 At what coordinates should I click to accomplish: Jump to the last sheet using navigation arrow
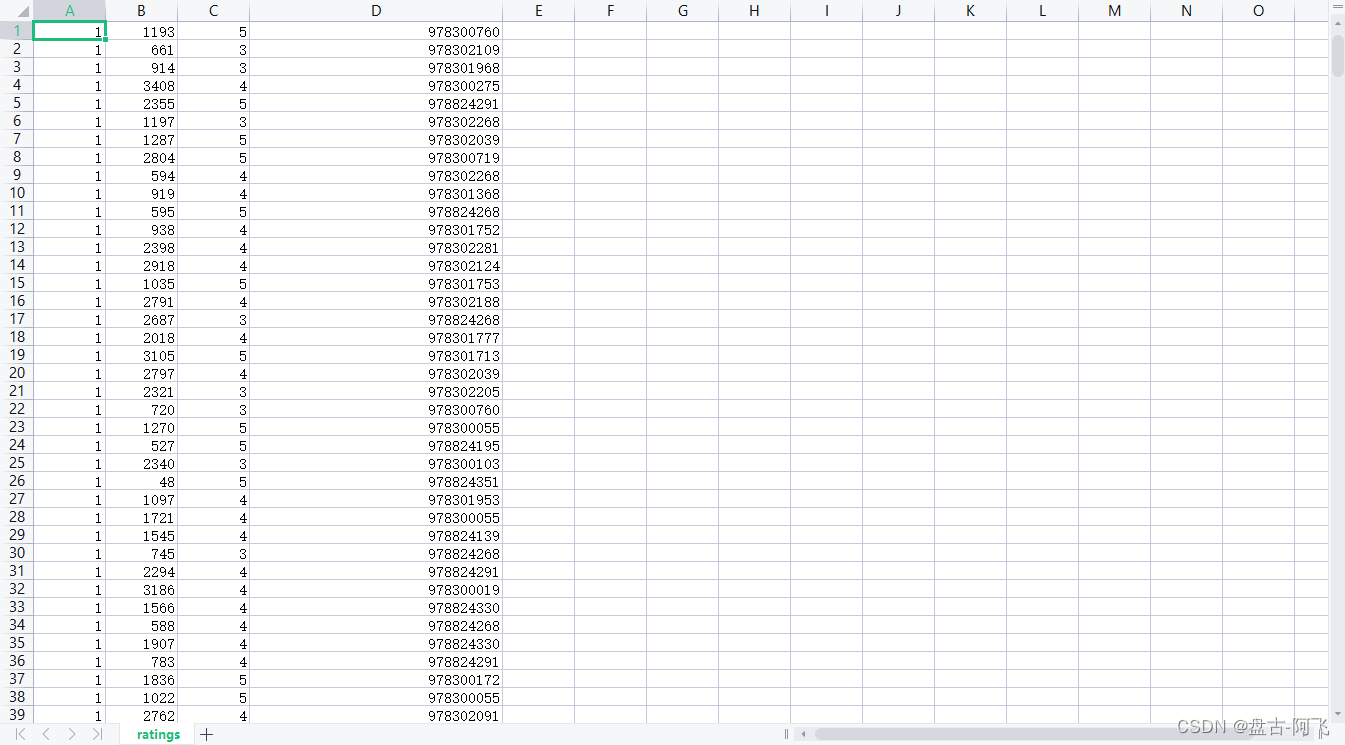pyautogui.click(x=97, y=734)
